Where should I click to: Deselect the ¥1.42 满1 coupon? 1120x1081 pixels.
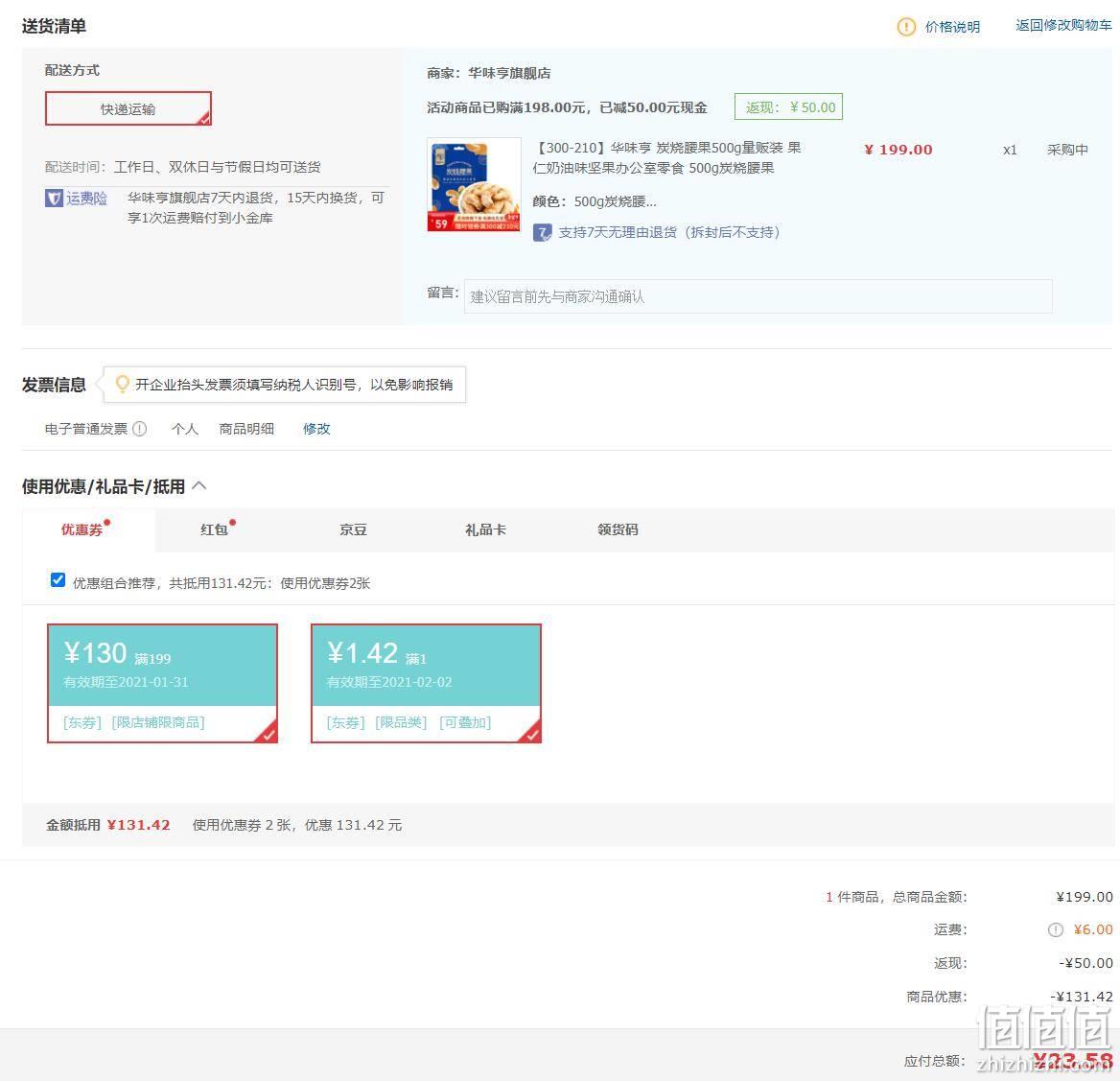coord(427,683)
